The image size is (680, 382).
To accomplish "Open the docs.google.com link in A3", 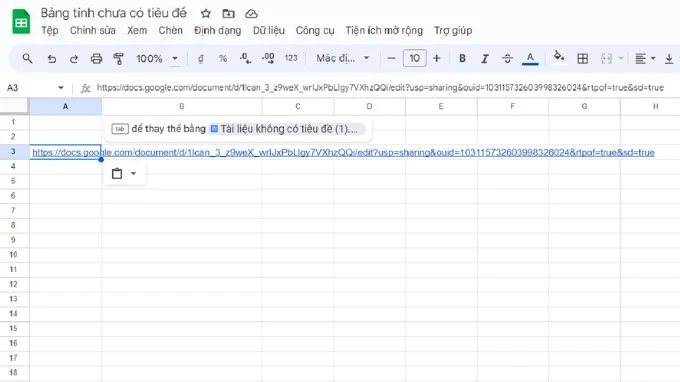I will (343, 152).
